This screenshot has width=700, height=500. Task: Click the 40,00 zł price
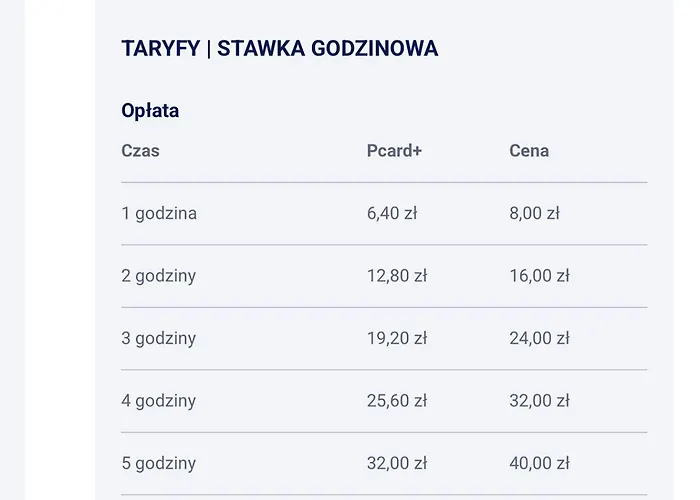point(539,463)
